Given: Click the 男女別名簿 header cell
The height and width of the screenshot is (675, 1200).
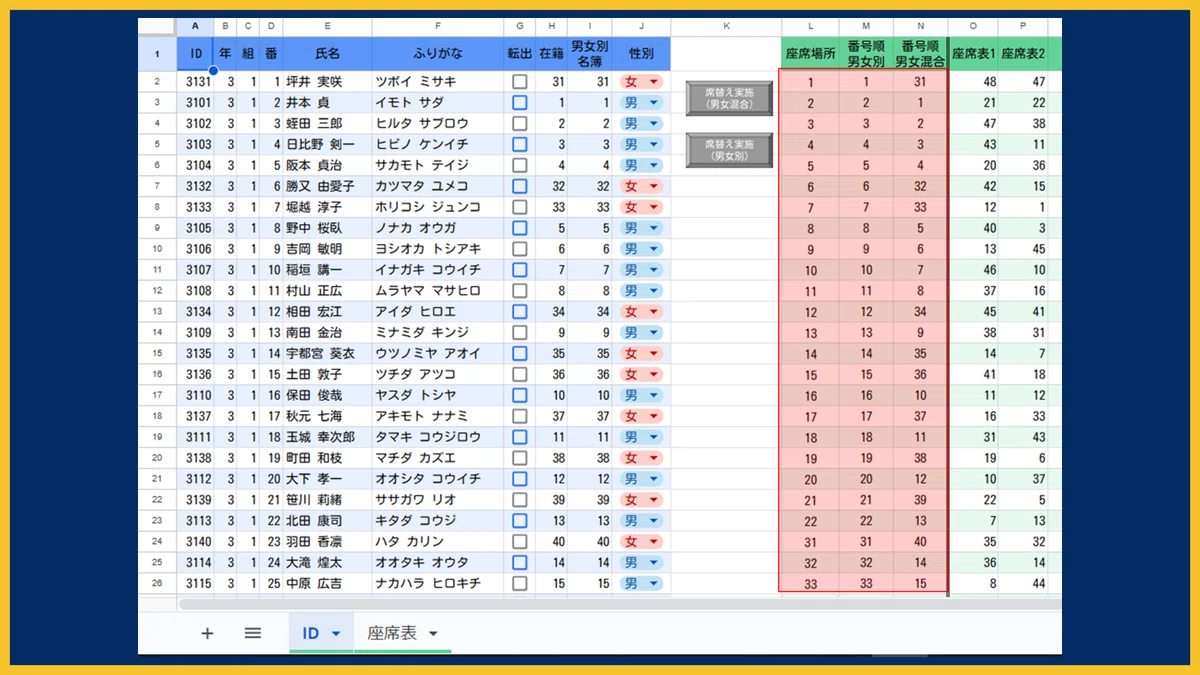Looking at the screenshot, I should (x=589, y=54).
